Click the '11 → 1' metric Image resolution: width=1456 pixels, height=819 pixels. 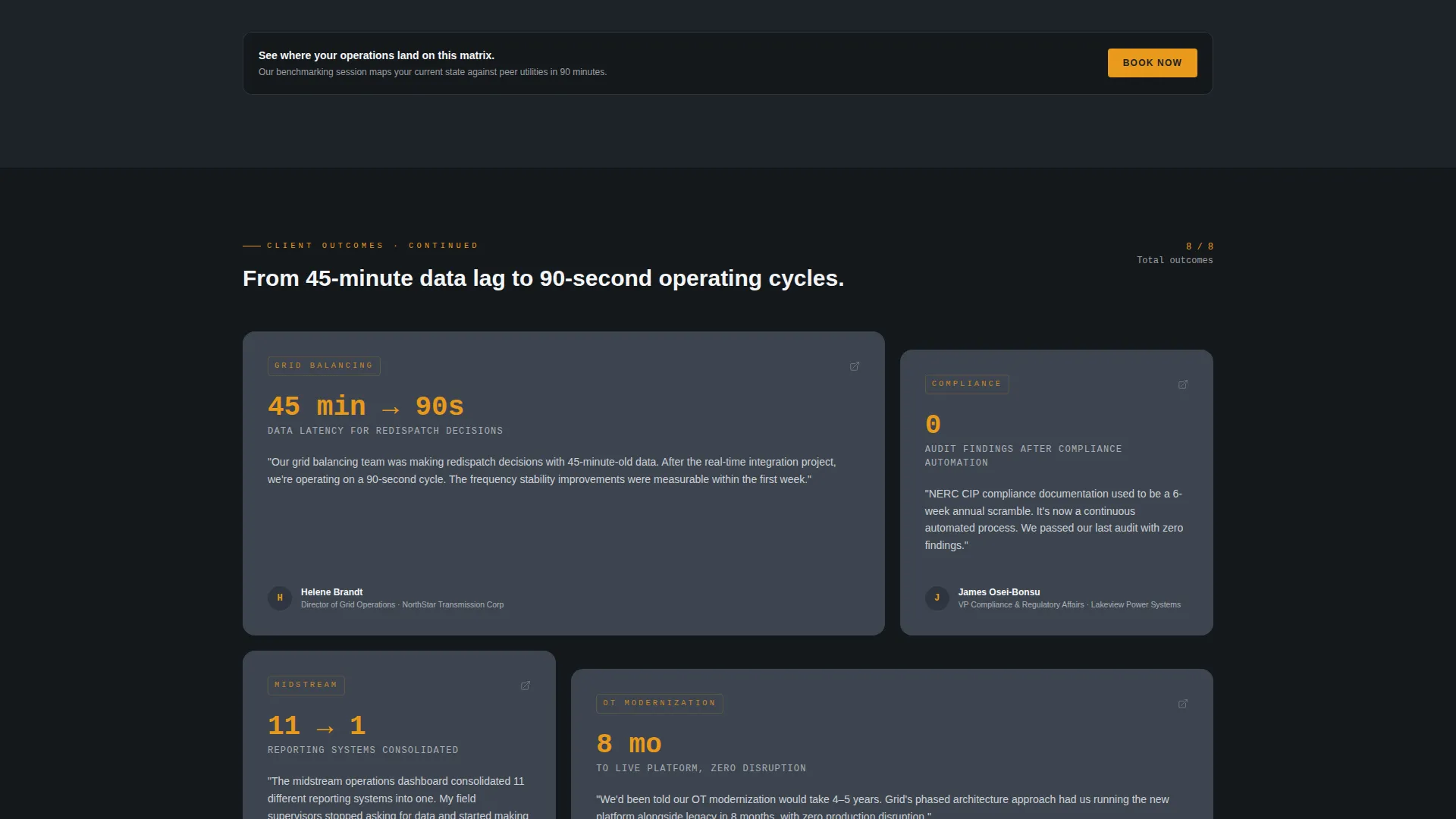[317, 726]
